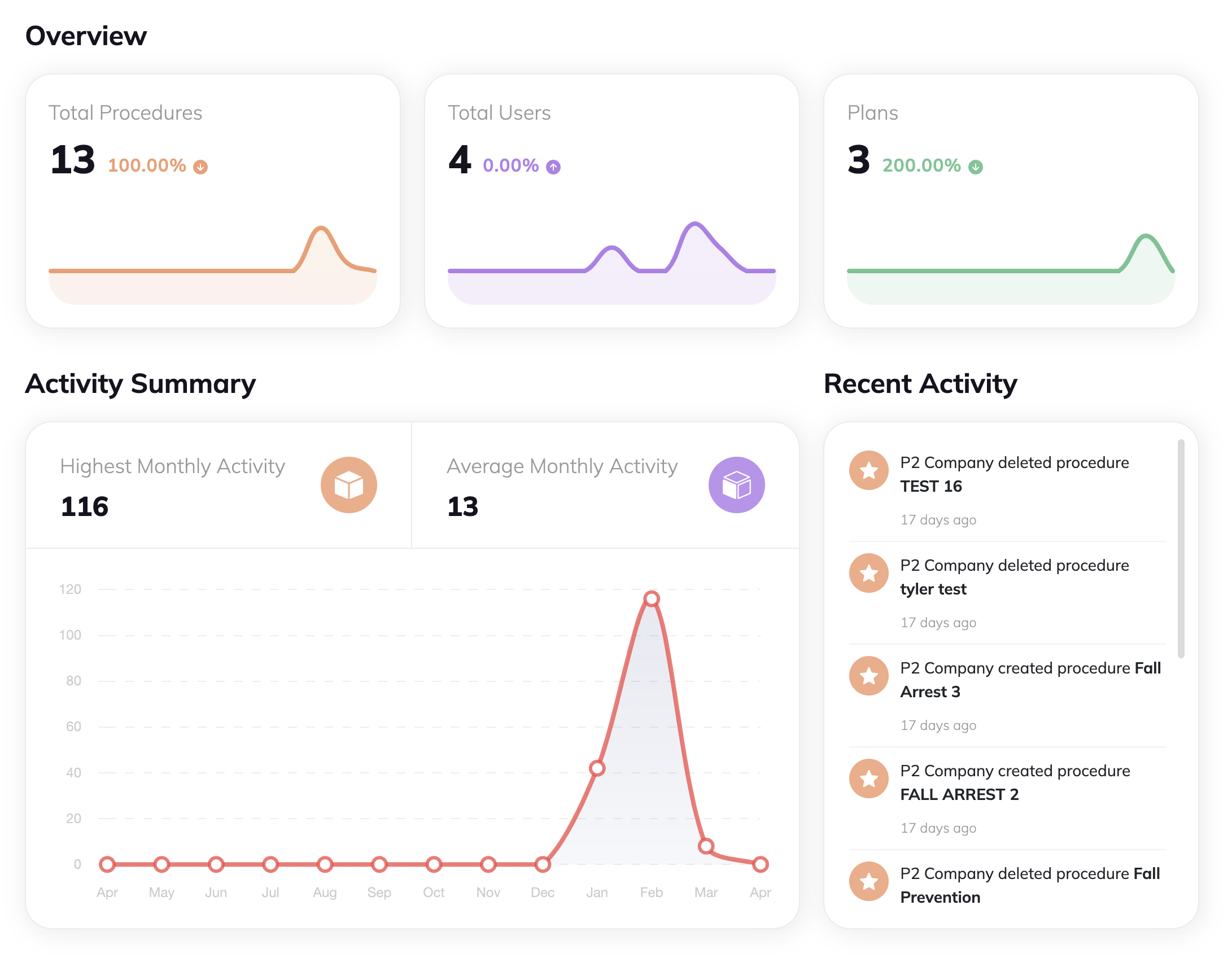1232x962 pixels.
Task: Click '17 days ago' under FALL ARREST 2 entry
Action: pyautogui.click(x=938, y=828)
